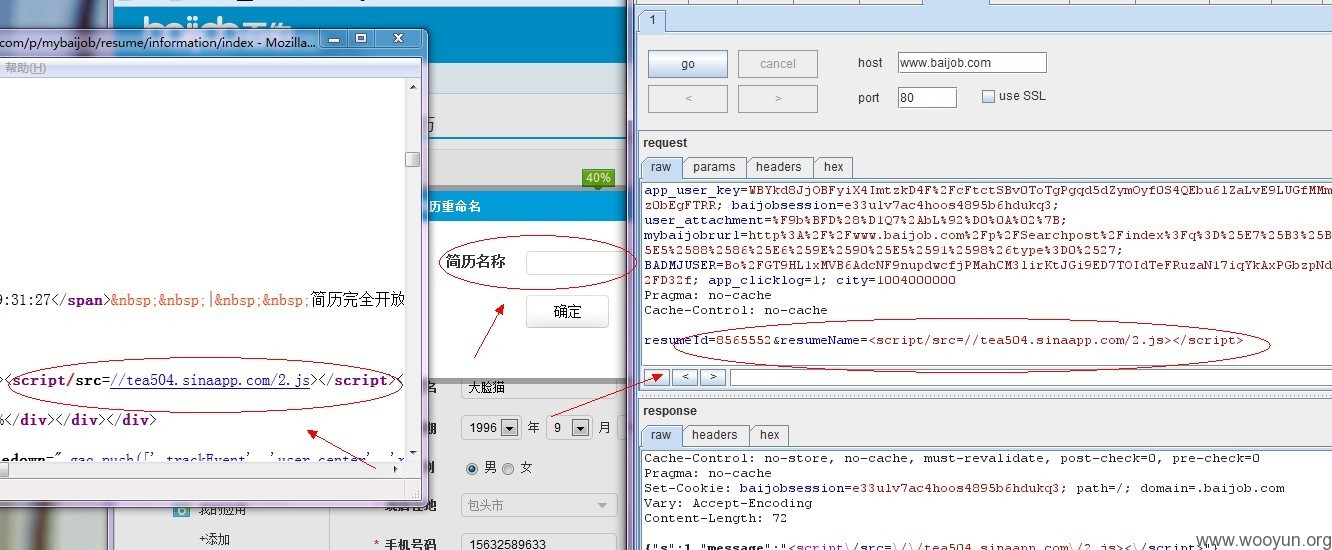Open the 帮助(H) menu in source window
Screen dimensions: 1332x550
pyautogui.click(x=25, y=68)
